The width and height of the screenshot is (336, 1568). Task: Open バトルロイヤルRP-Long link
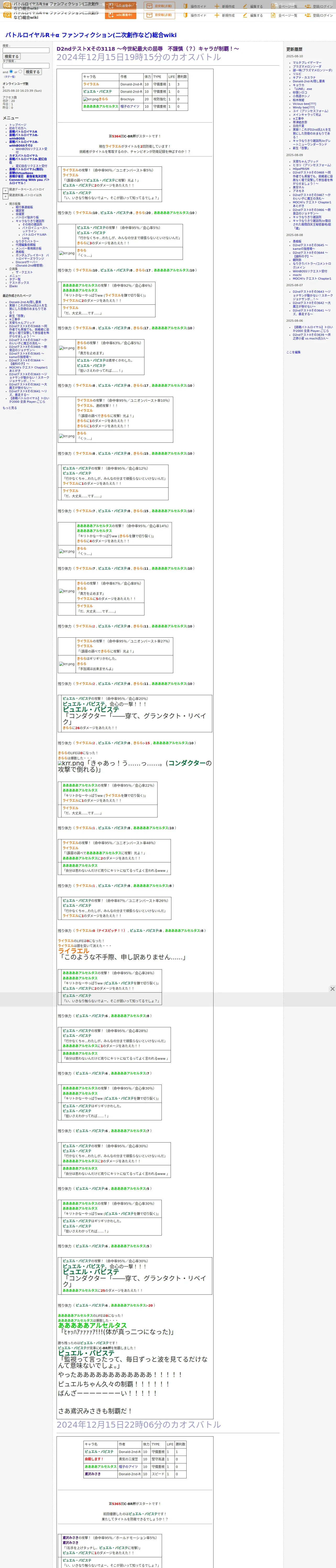pos(35,236)
